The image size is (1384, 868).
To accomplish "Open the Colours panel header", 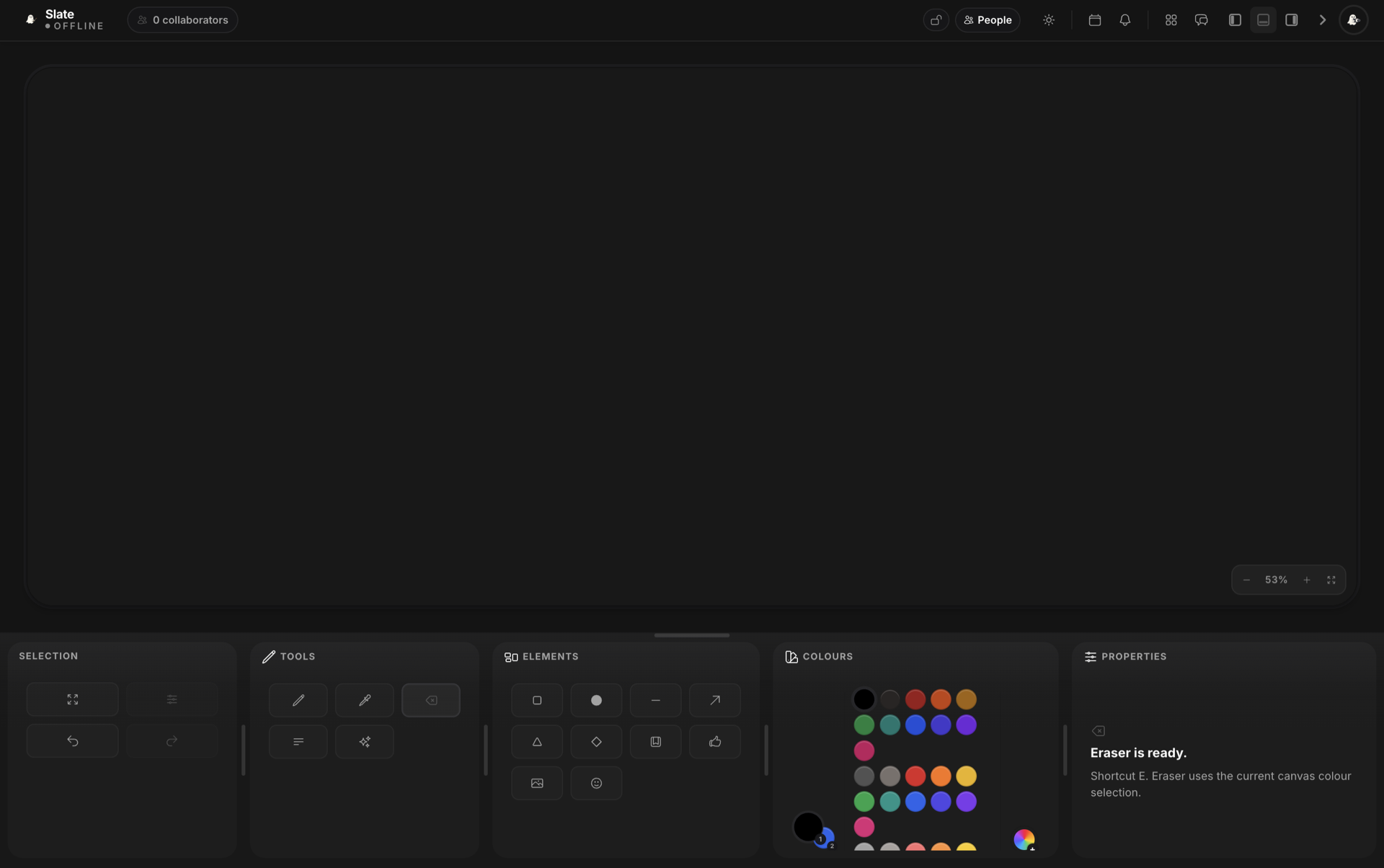I will point(819,657).
